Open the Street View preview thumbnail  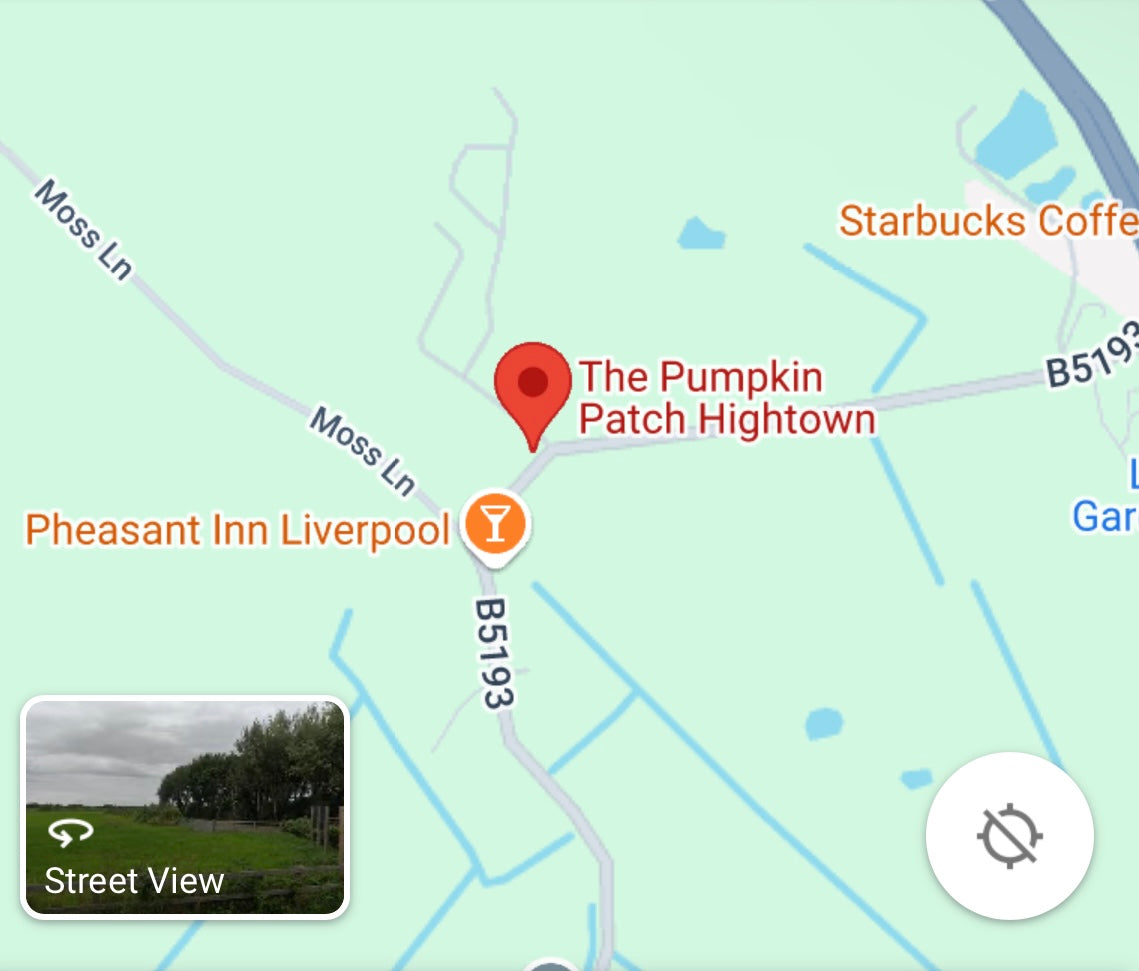[185, 808]
